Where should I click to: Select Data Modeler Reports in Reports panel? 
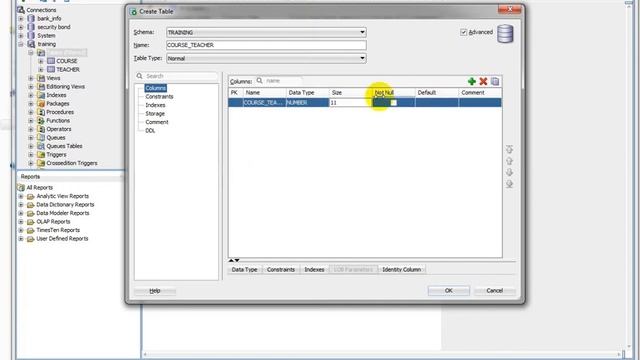62,213
